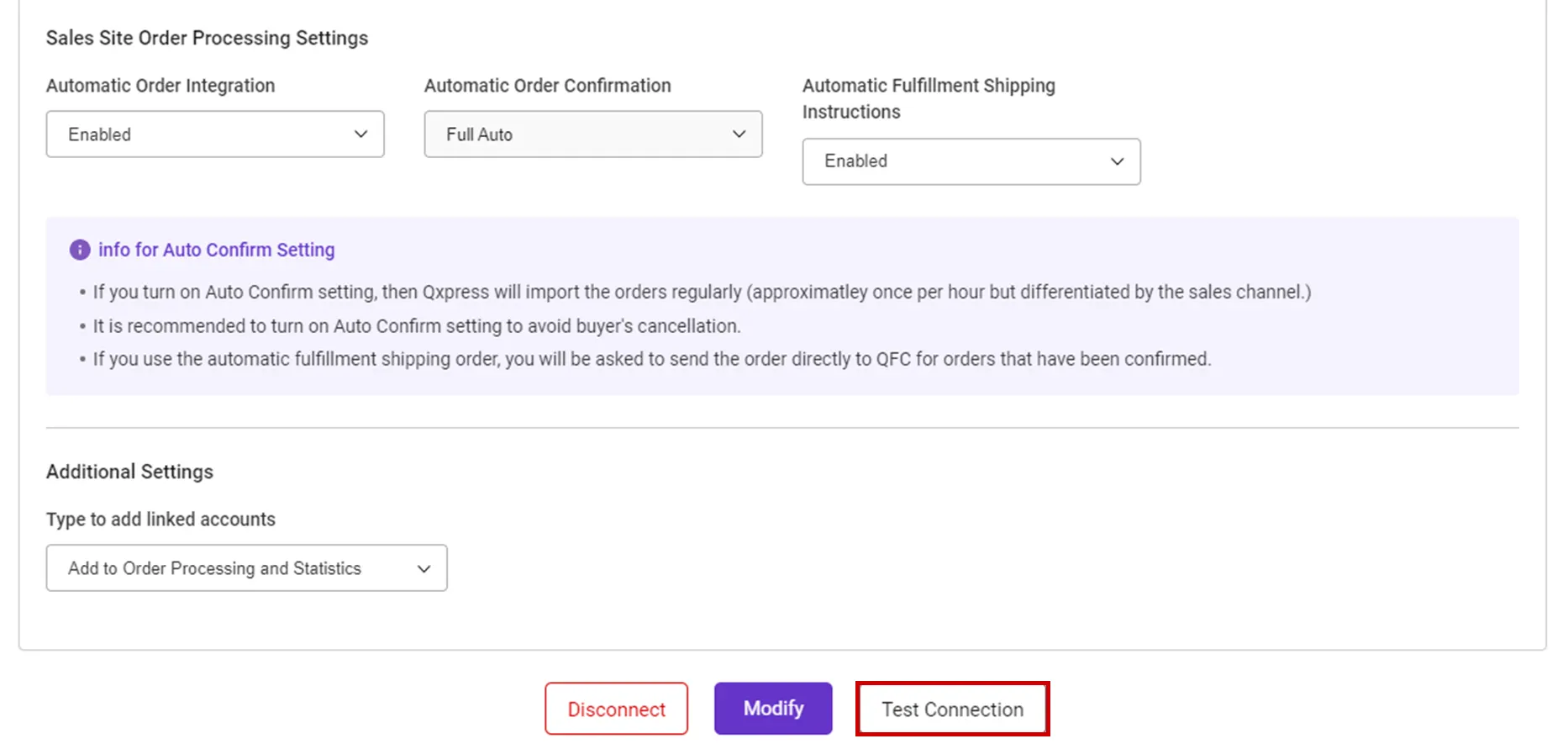The height and width of the screenshot is (744, 1568).
Task: Click the note about Qxpress importing orders regularly
Action: pos(702,293)
